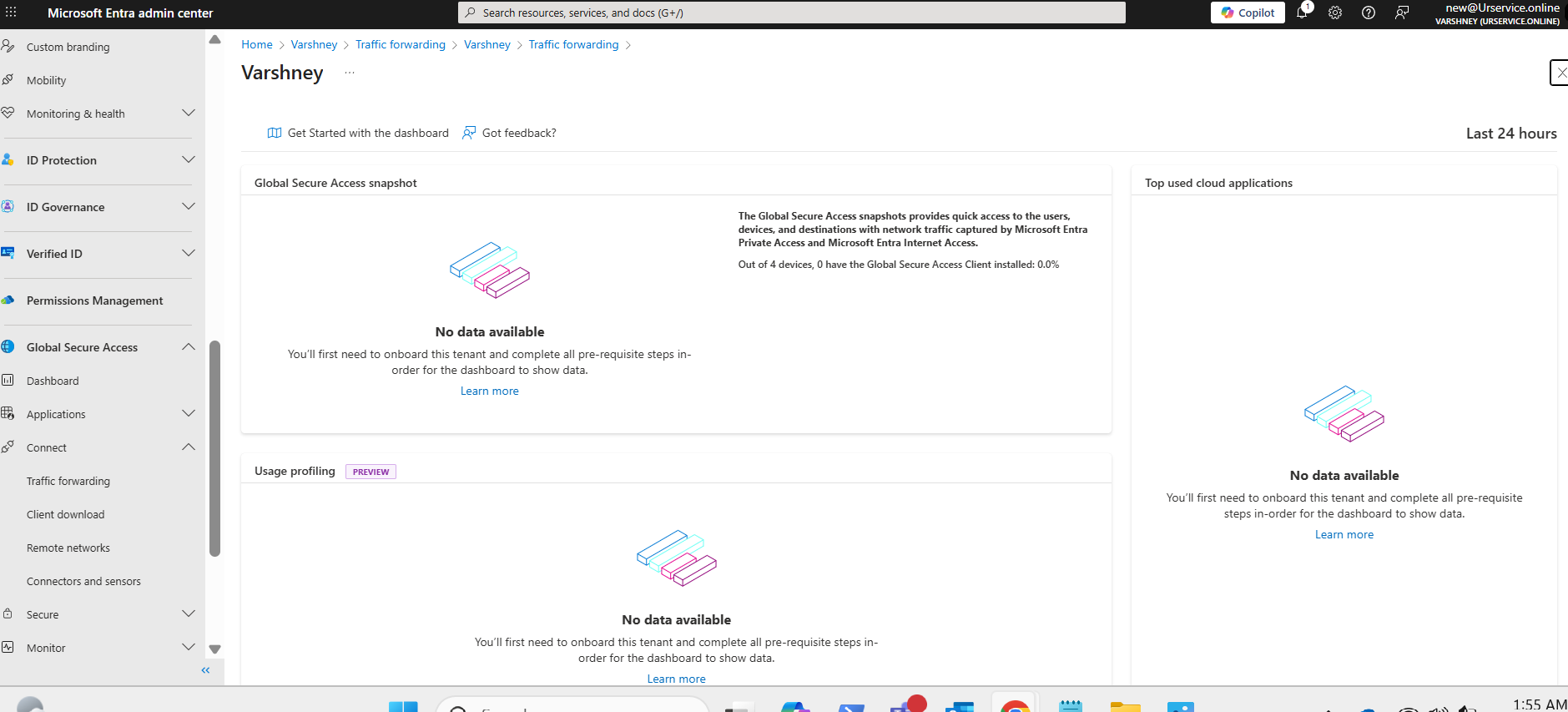Click the Windows taskbar clock
The width and height of the screenshot is (1568, 712).
pos(1539,704)
